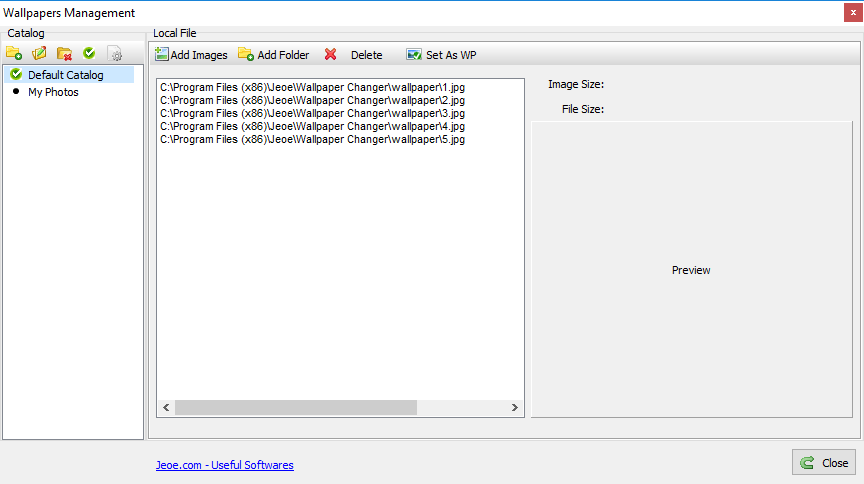Image resolution: width=864 pixels, height=484 pixels.
Task: Click the add new catalog folder icon
Action: tap(14, 53)
